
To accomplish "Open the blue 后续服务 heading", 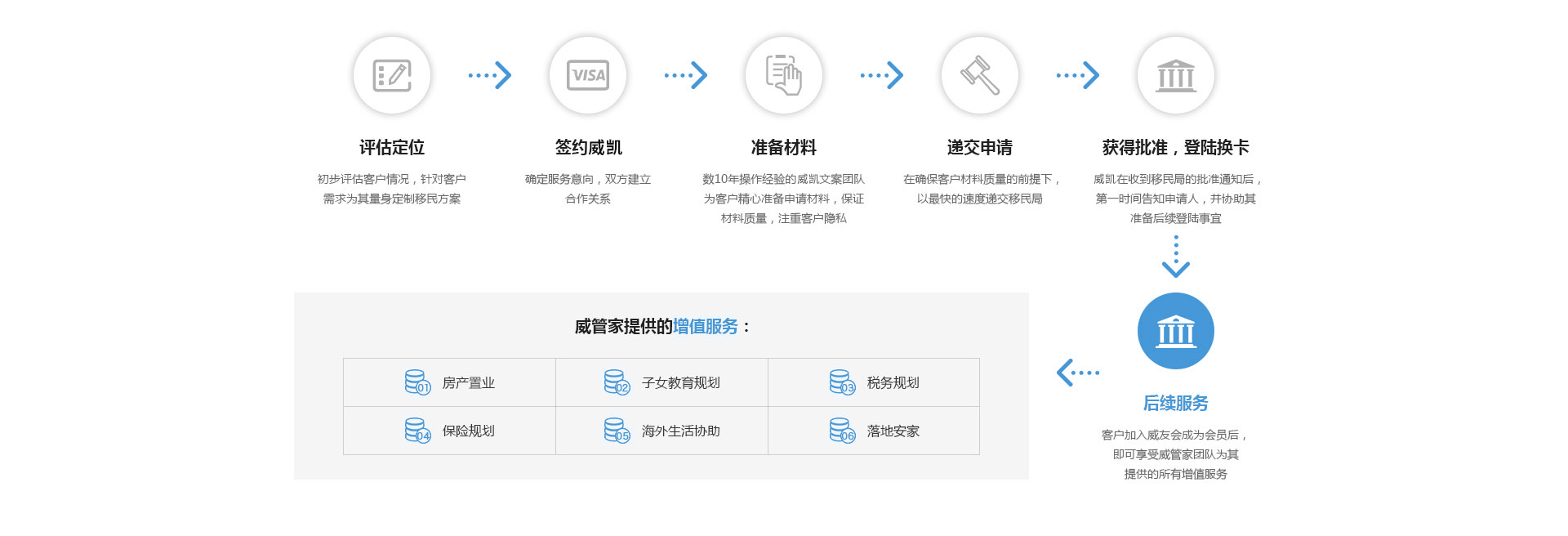I will (1176, 404).
